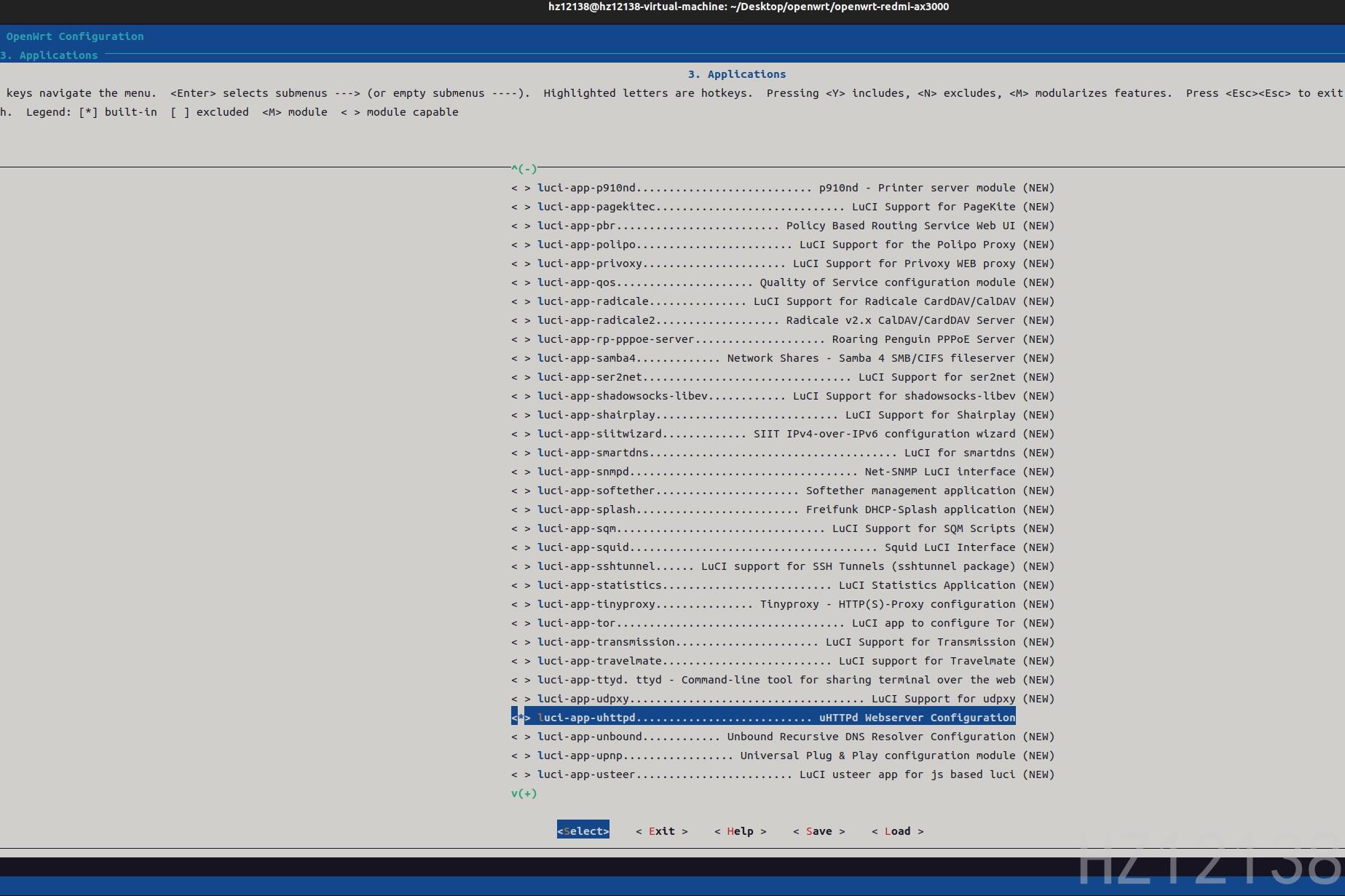
Task: Click the centered '3. Applications' heading
Action: click(737, 74)
